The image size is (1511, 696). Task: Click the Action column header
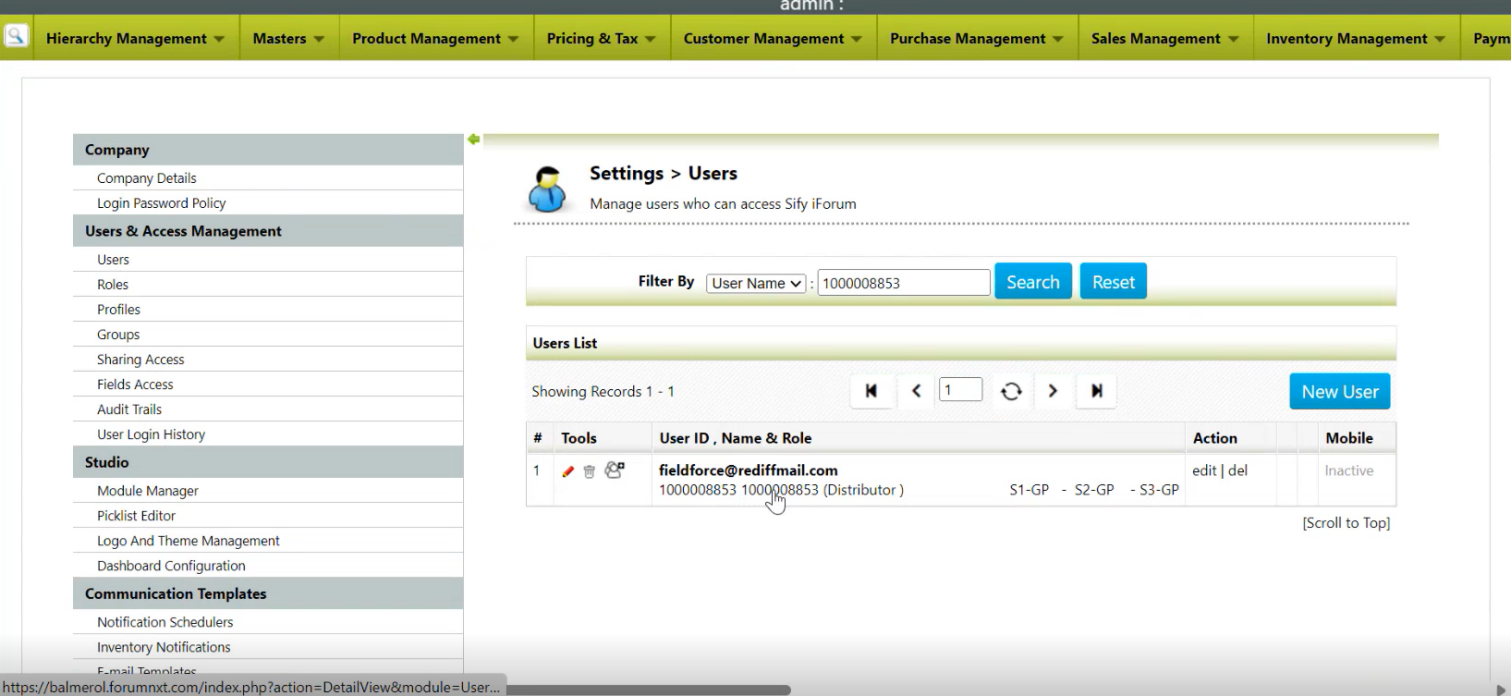1215,438
